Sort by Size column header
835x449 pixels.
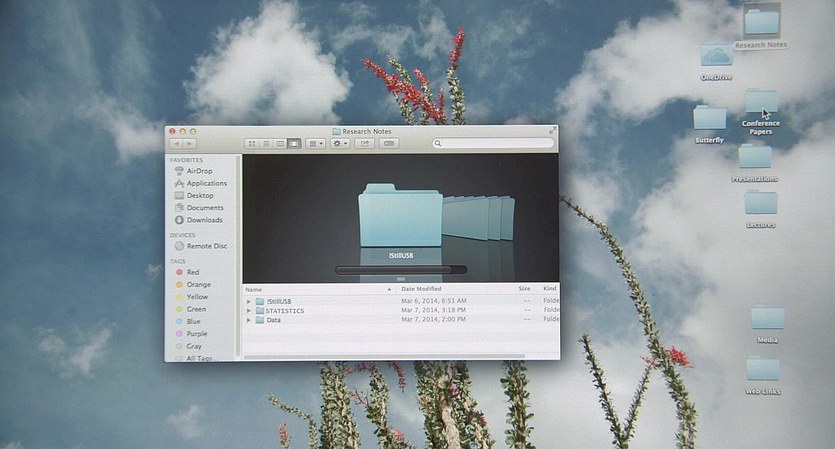tap(525, 289)
